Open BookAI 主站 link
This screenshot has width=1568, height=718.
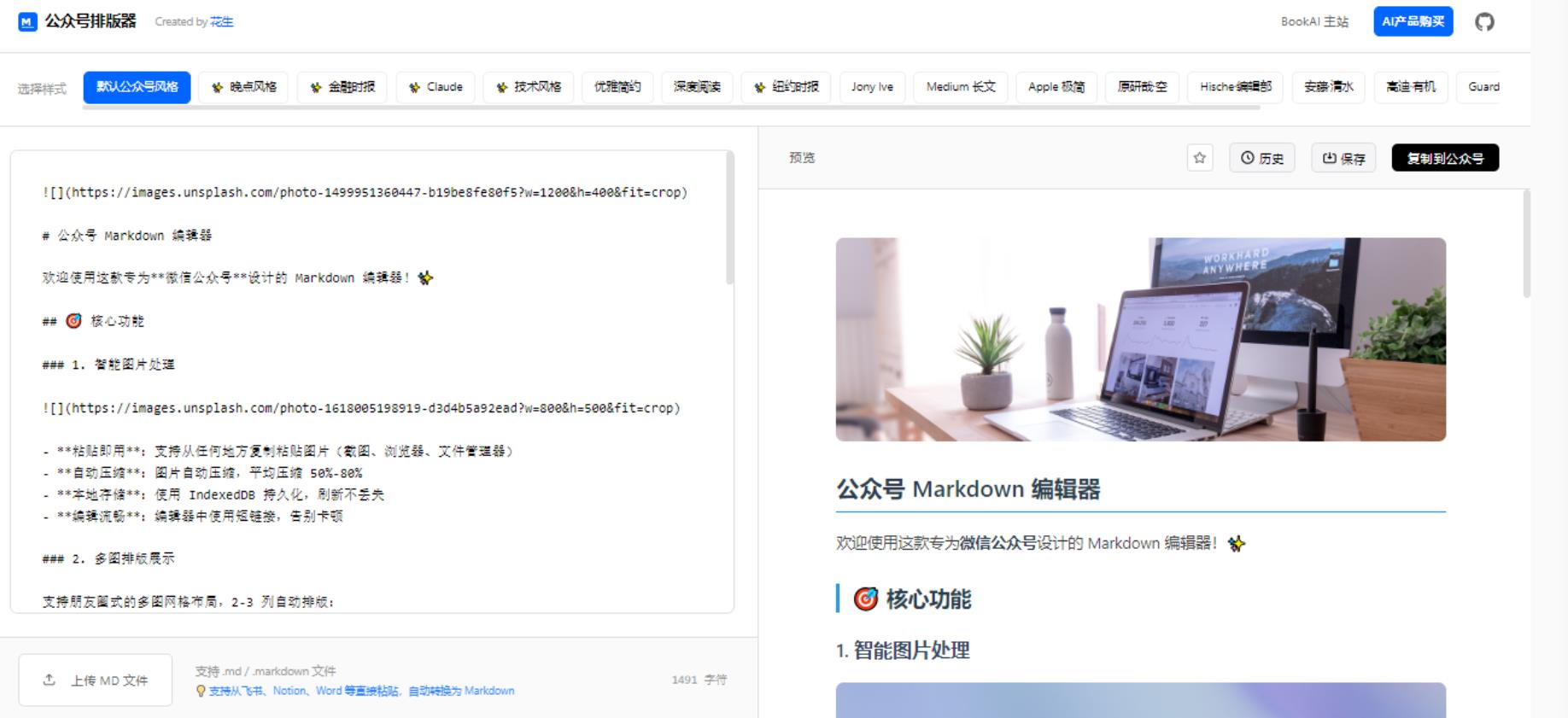coord(1313,22)
